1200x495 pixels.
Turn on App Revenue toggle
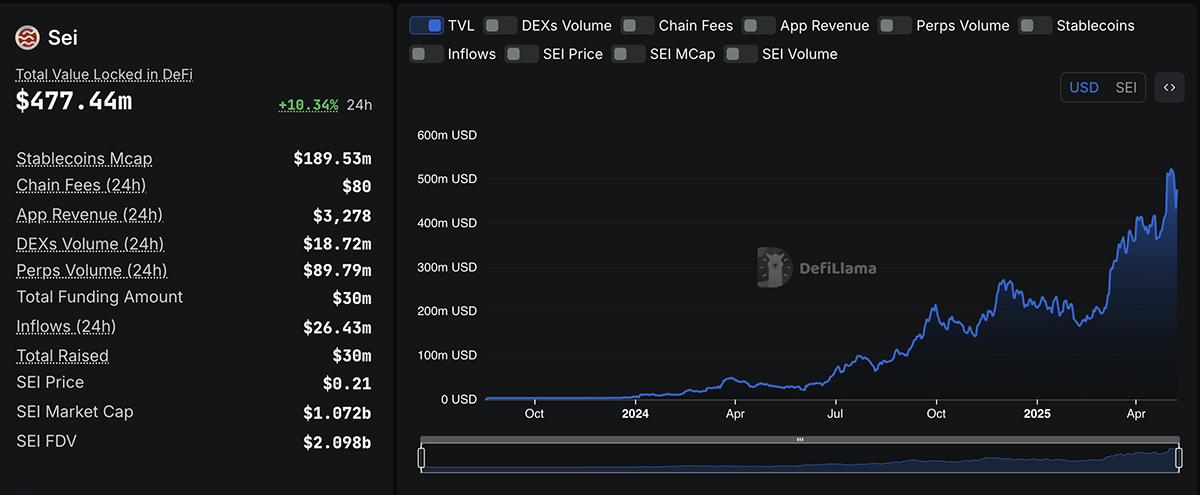click(759, 25)
